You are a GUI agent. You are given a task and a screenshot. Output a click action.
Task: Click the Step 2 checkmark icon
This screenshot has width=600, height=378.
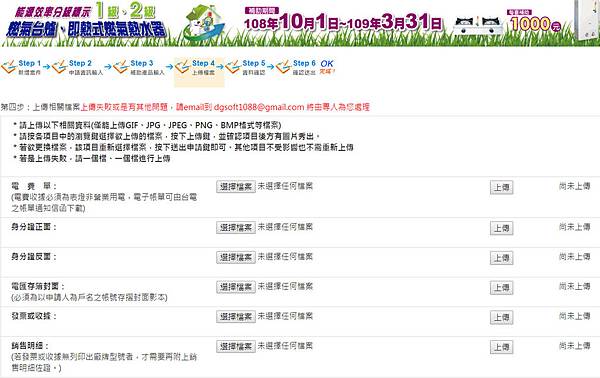(x=59, y=67)
